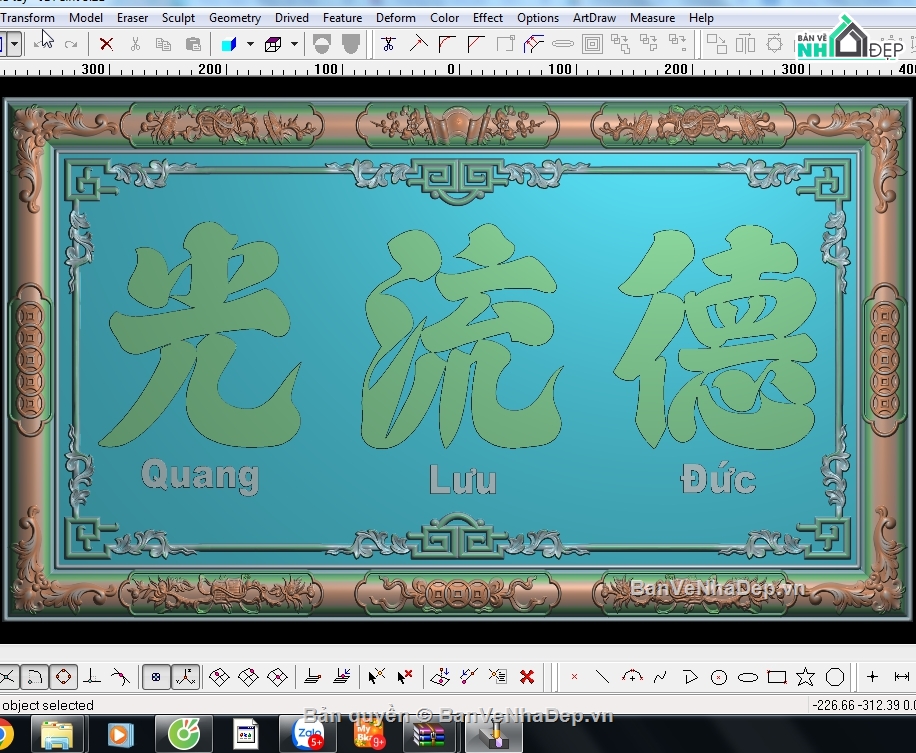This screenshot has width=916, height=753.
Task: Select the small red point drawing tool
Action: tap(574, 677)
